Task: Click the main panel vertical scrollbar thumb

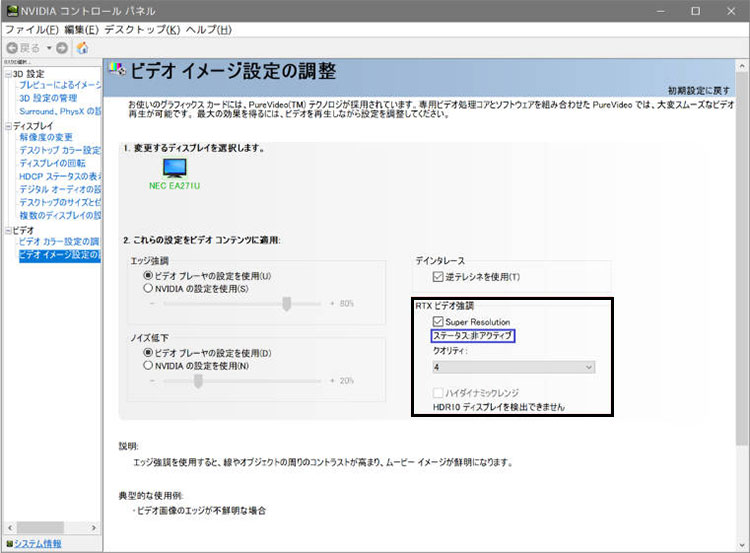Action: (742, 258)
